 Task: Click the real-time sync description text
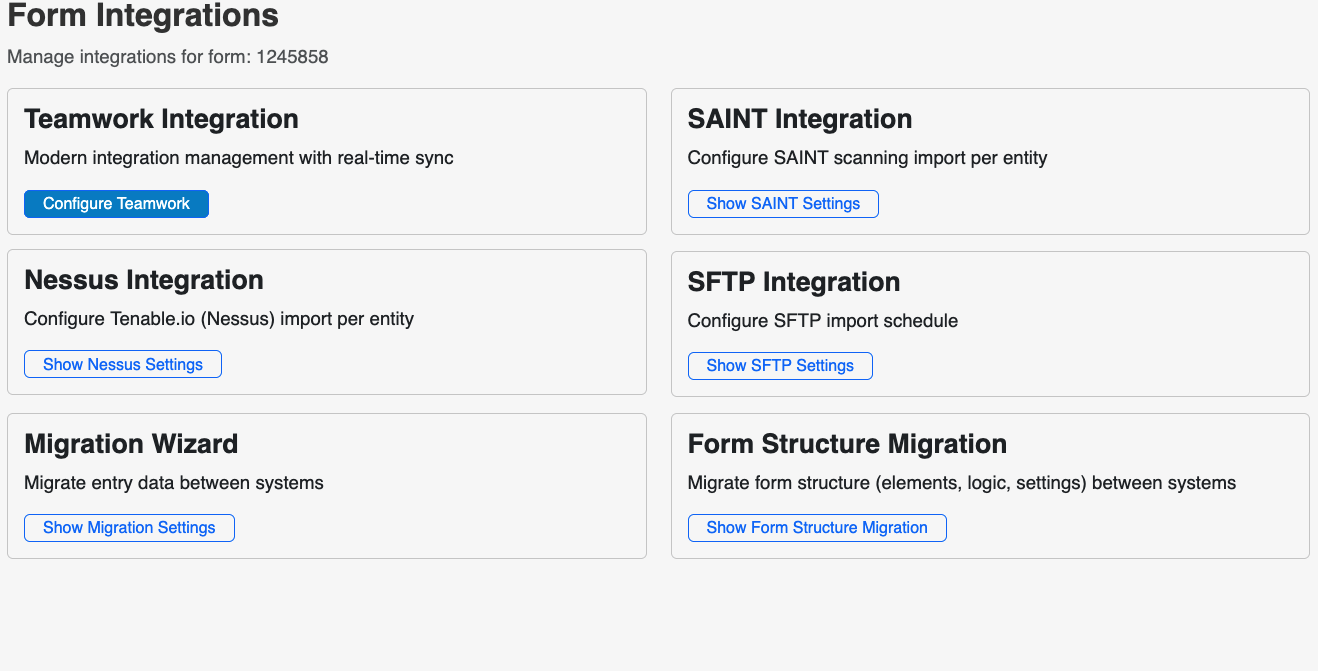click(x=239, y=158)
